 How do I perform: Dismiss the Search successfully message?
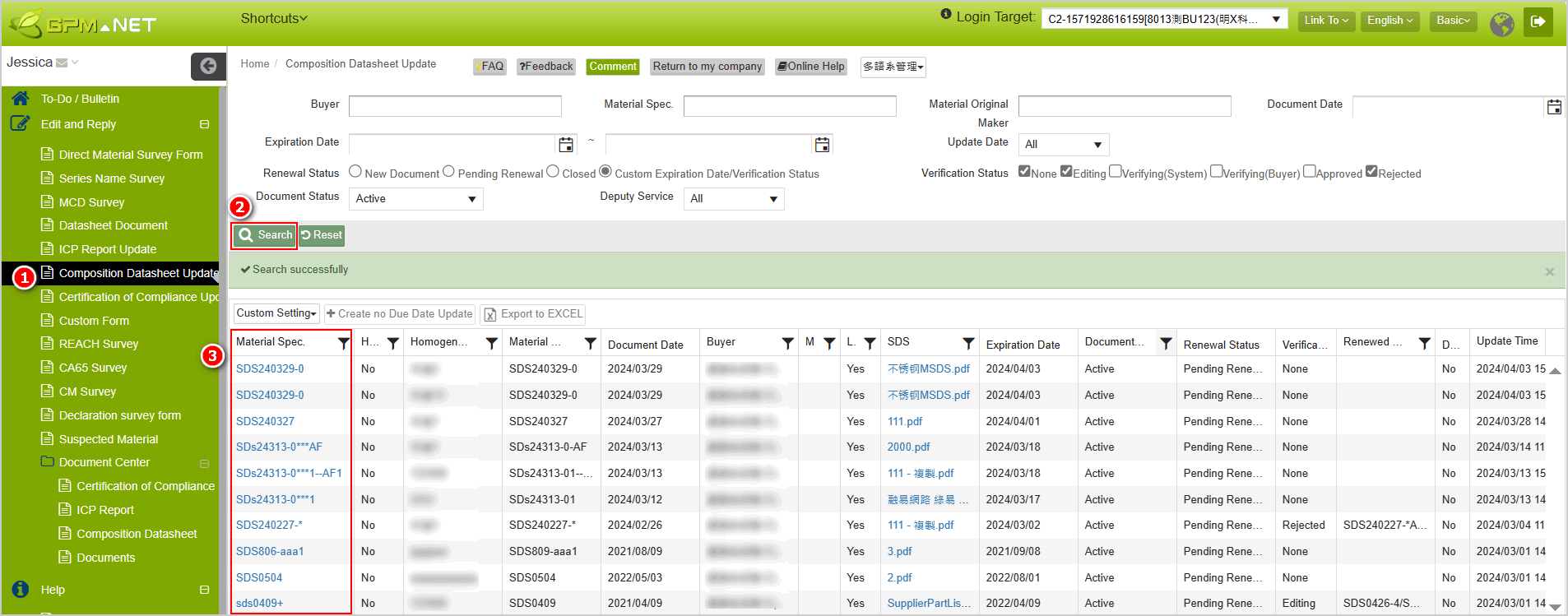(1550, 271)
